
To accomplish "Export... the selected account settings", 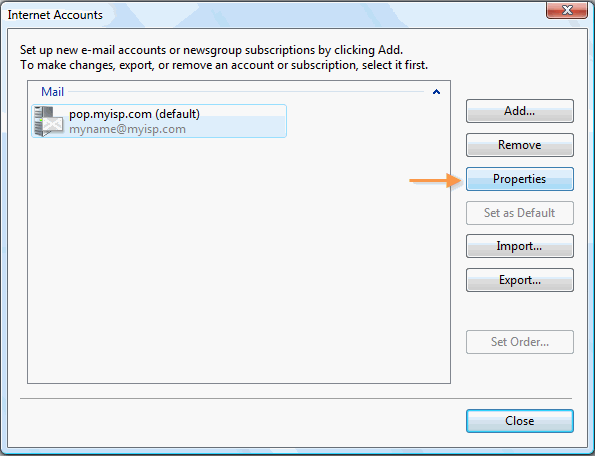I will coord(519,280).
